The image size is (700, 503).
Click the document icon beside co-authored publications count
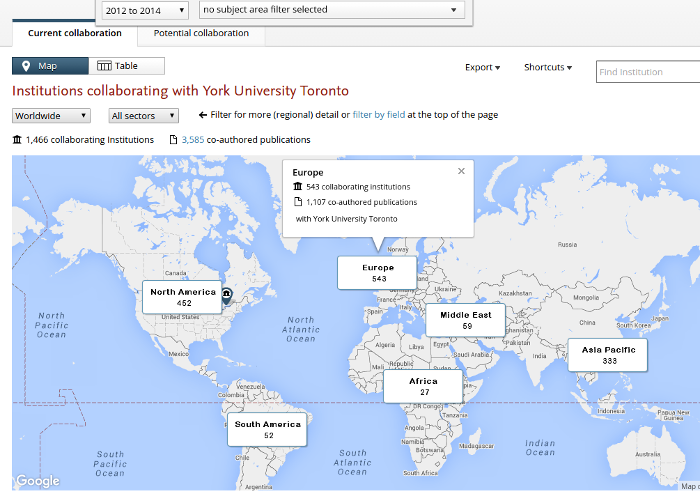tap(173, 140)
